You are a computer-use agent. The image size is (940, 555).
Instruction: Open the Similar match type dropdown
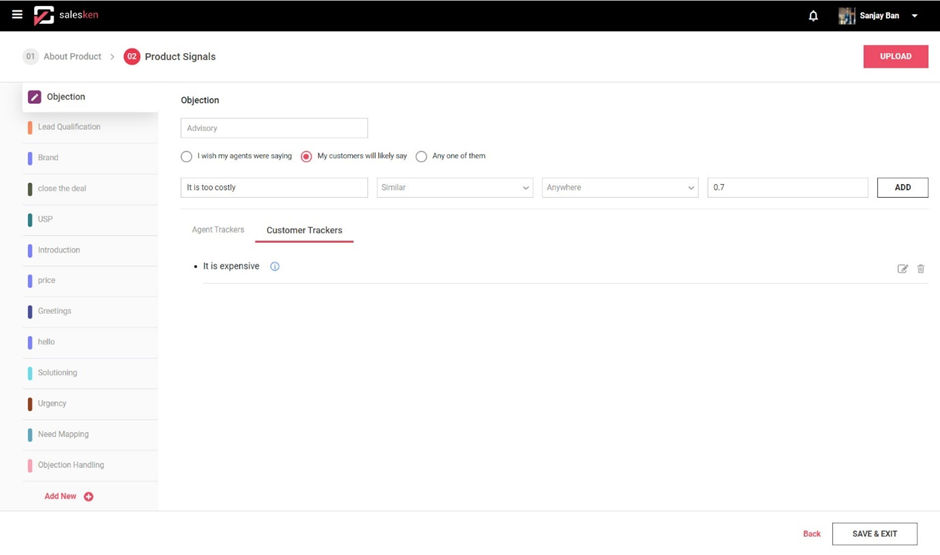[x=454, y=188]
